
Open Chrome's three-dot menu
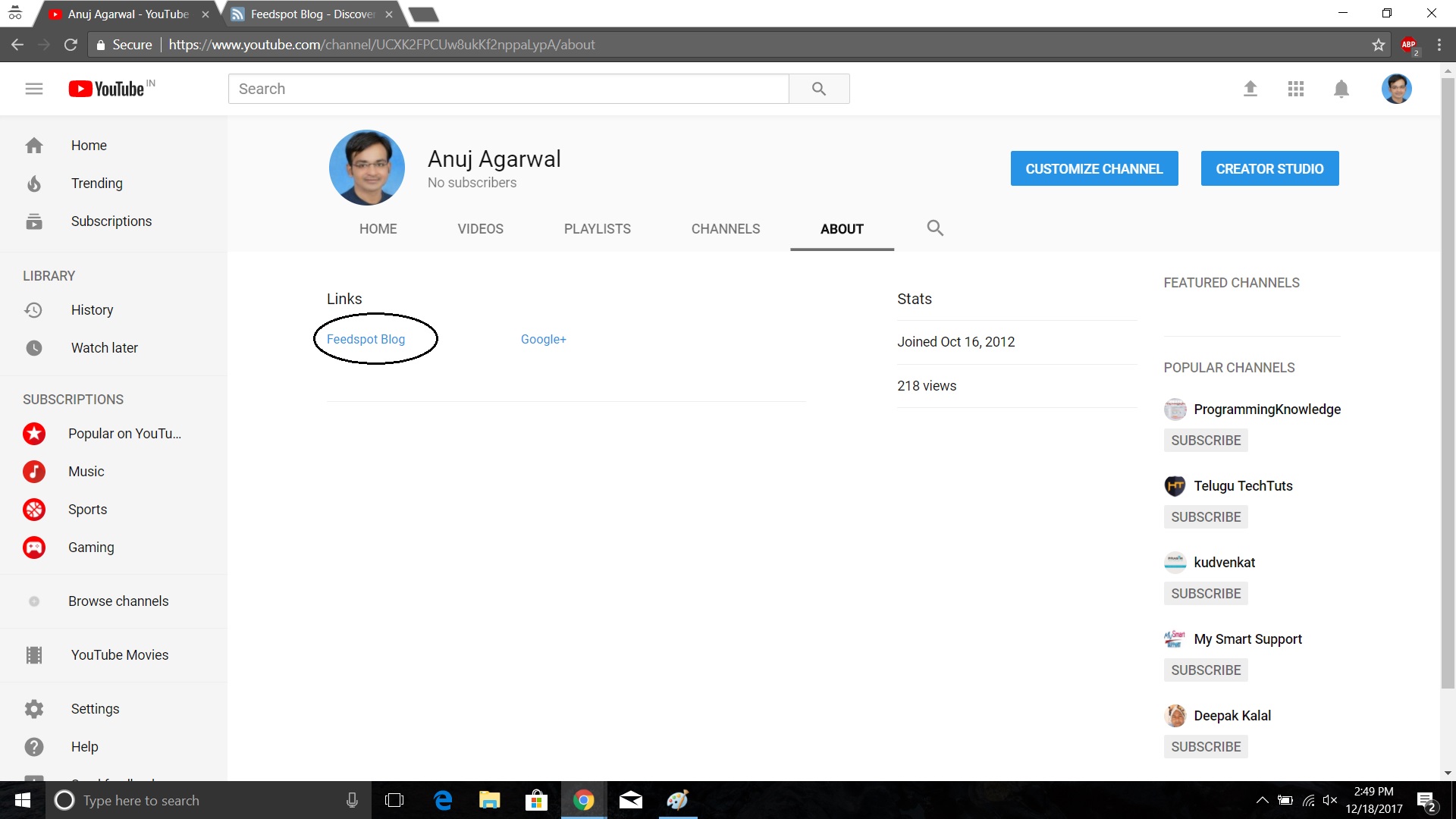[x=1439, y=45]
